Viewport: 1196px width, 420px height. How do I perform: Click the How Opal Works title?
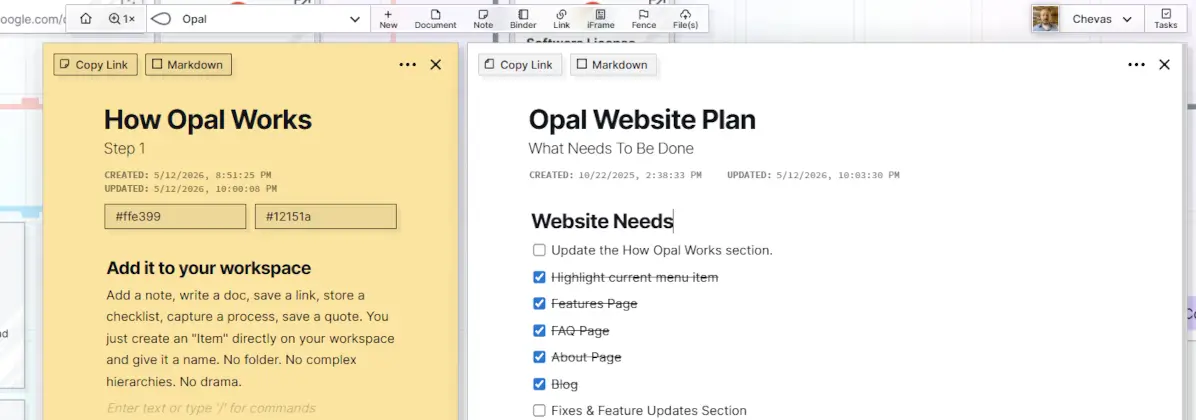point(207,120)
